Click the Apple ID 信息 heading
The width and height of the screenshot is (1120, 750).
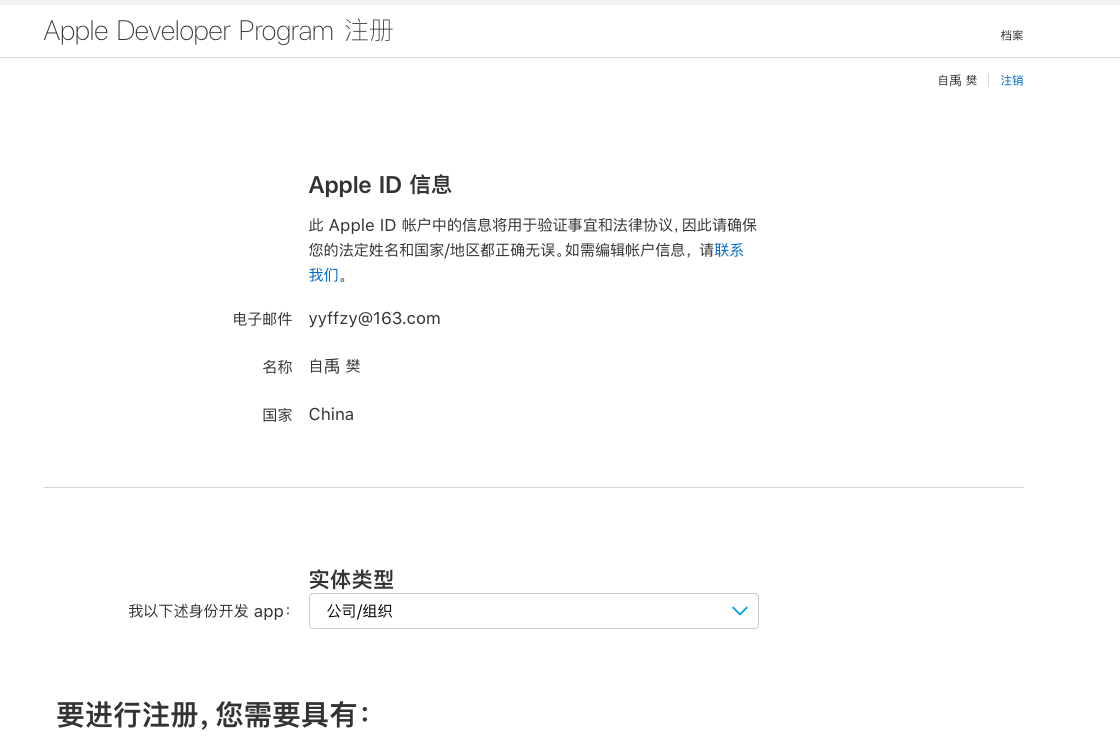380,185
